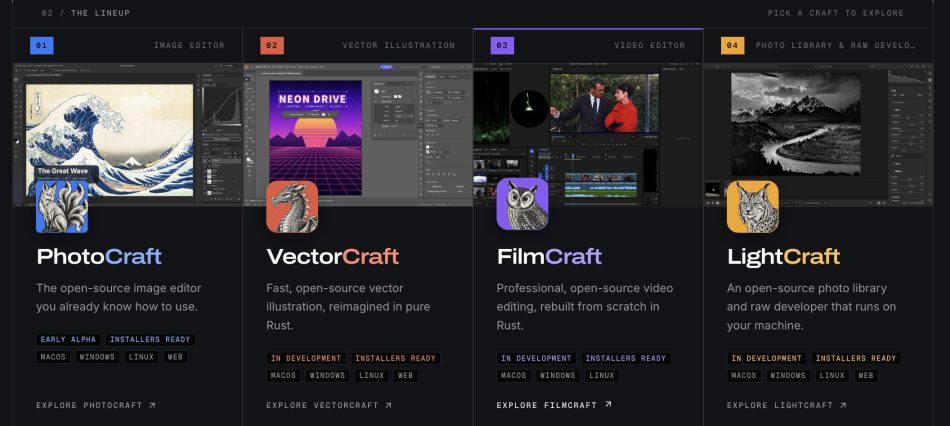Click the MACOS tag under FilmCraft
The image size is (950, 426).
(514, 376)
